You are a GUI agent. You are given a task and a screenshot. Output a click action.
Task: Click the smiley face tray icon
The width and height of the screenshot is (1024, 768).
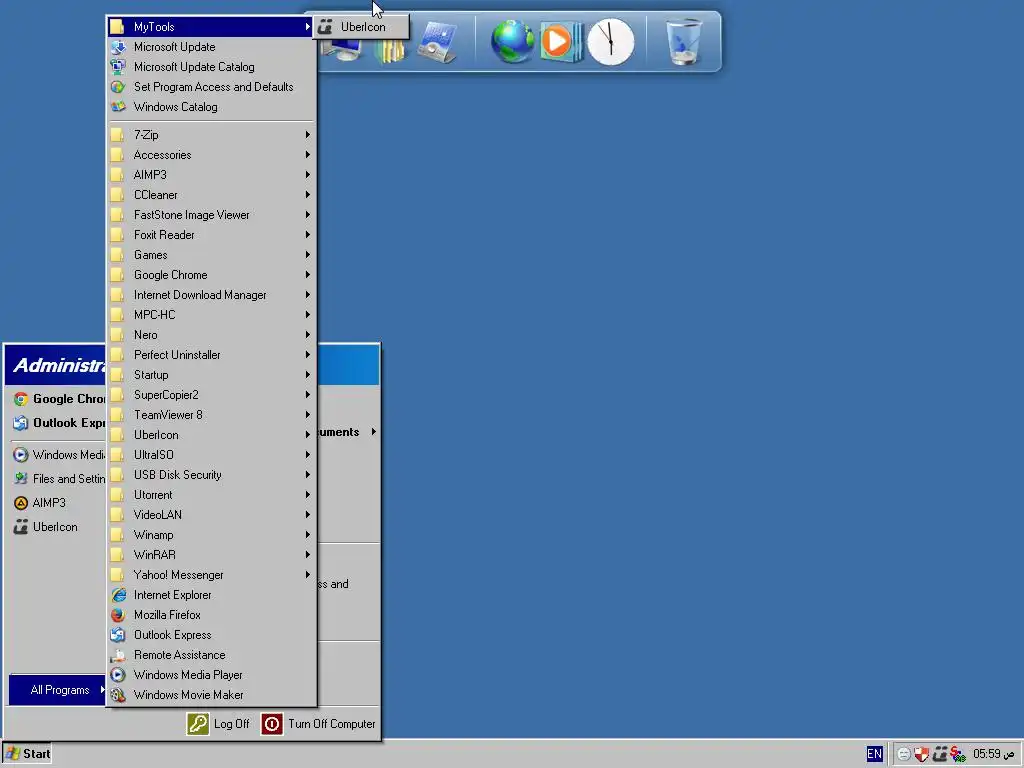tap(904, 754)
